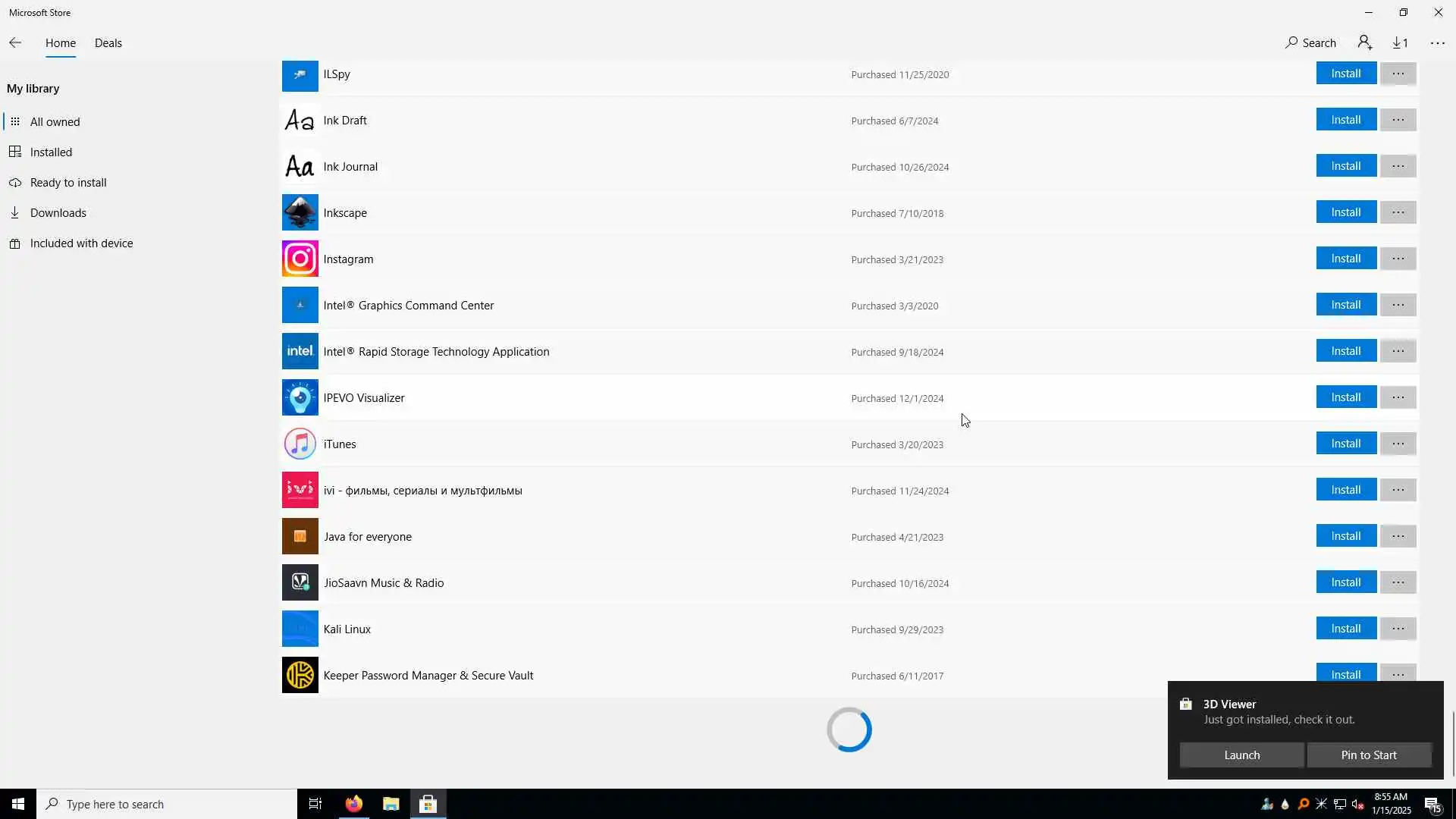Select Installed in My library sidebar

[51, 152]
